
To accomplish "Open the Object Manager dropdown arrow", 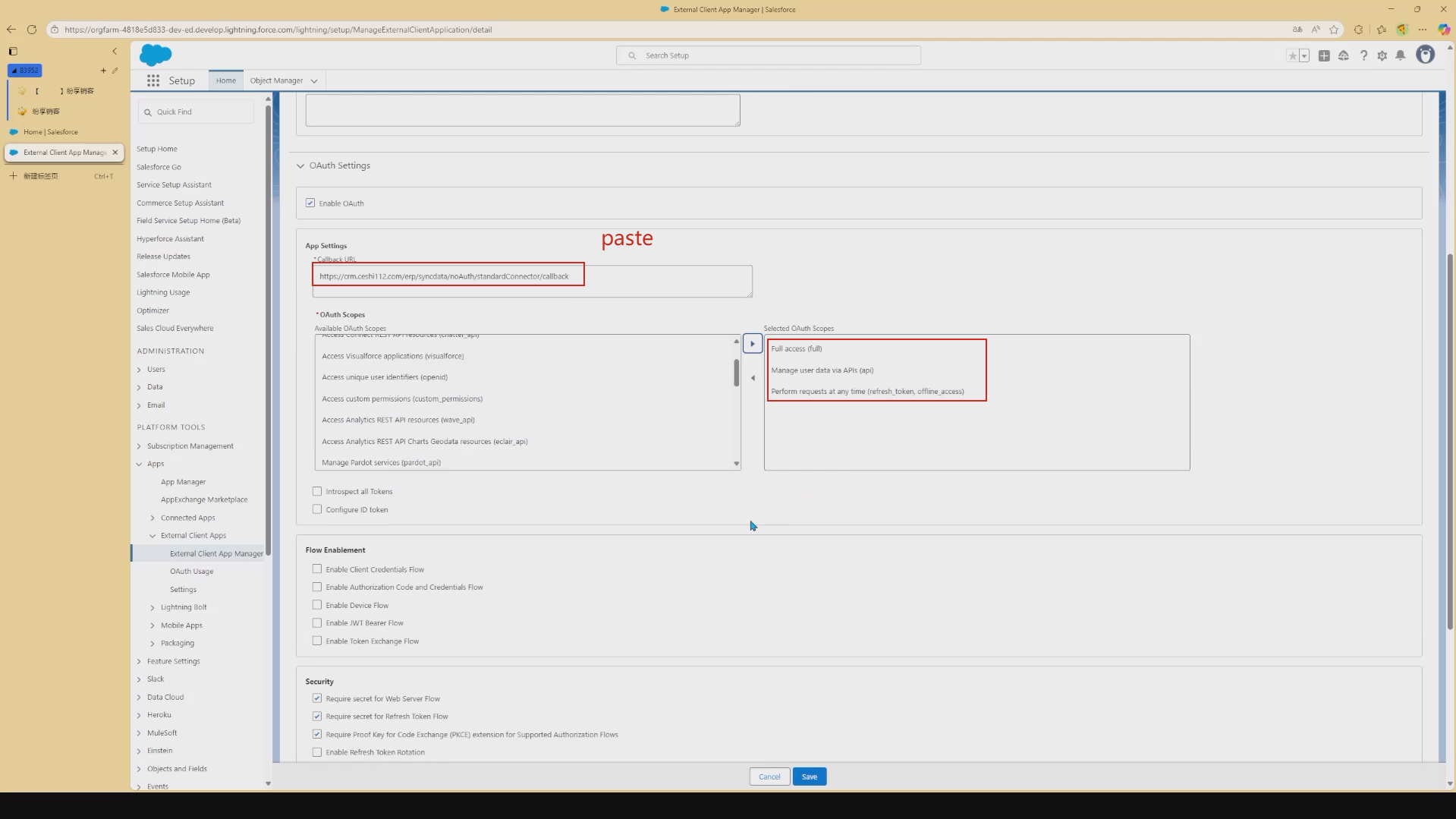I will tap(314, 81).
